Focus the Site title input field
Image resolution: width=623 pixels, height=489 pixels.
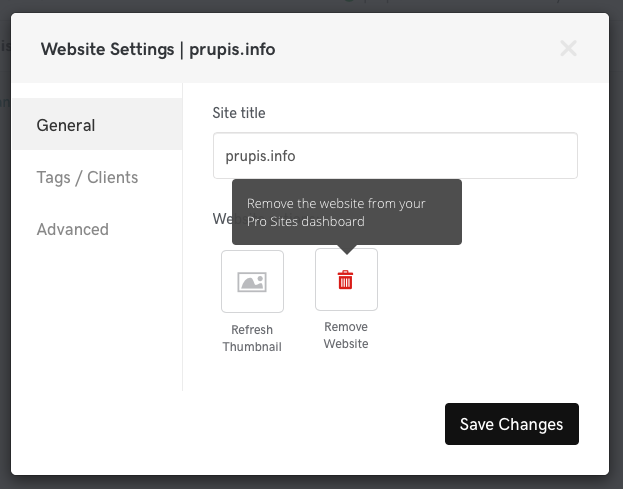[395, 157]
